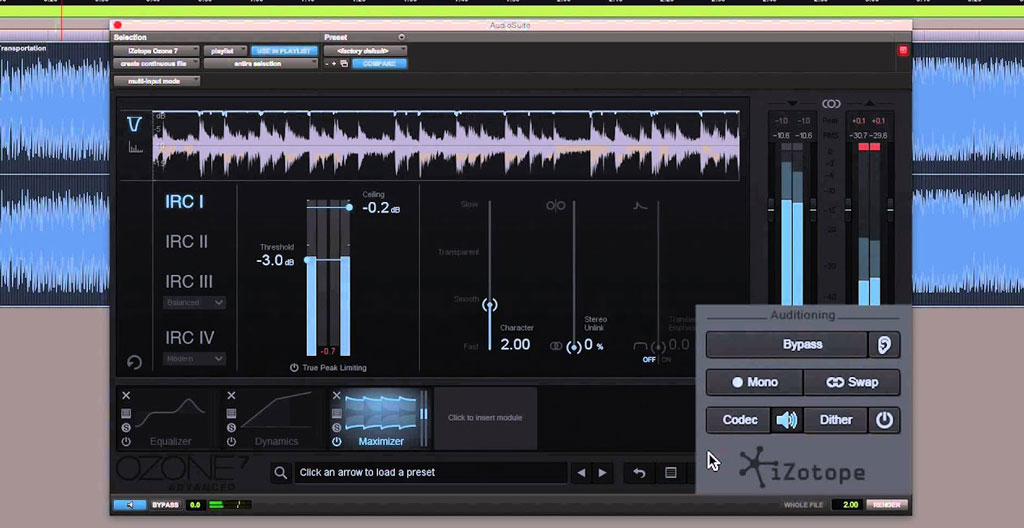Screen dimensions: 1024x528
Task: Toggle power of the Maximizer module
Action: pos(336,442)
